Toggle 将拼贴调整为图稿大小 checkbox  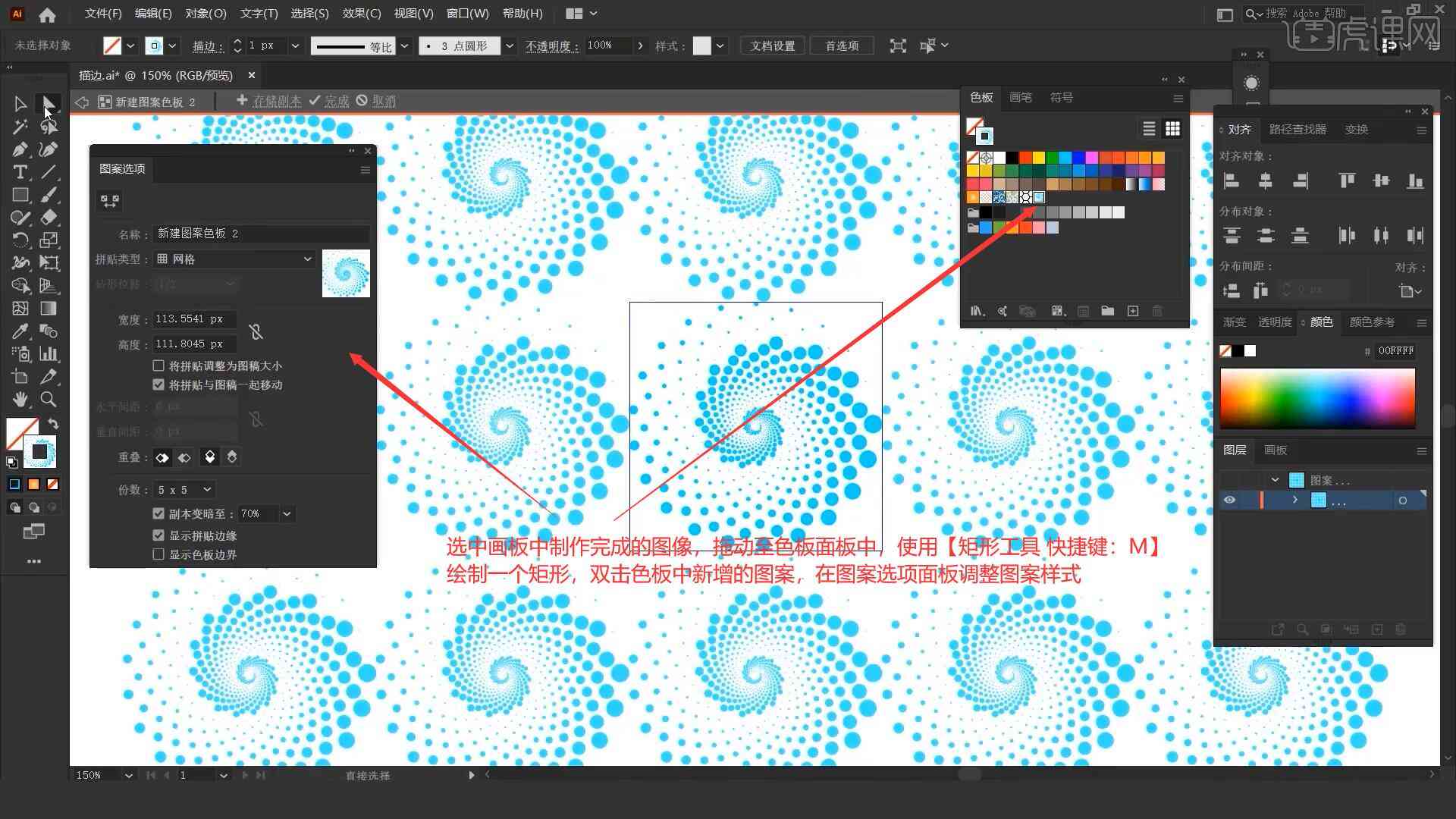coord(157,365)
